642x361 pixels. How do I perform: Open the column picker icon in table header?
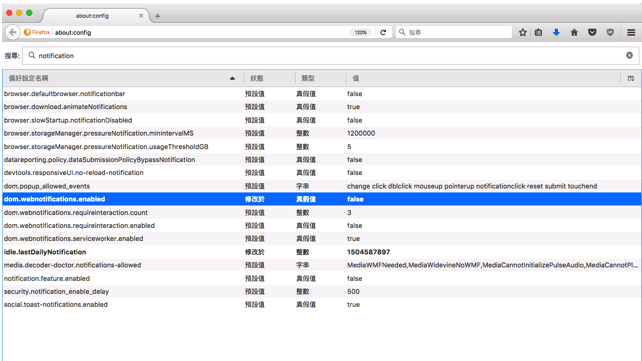click(x=631, y=78)
